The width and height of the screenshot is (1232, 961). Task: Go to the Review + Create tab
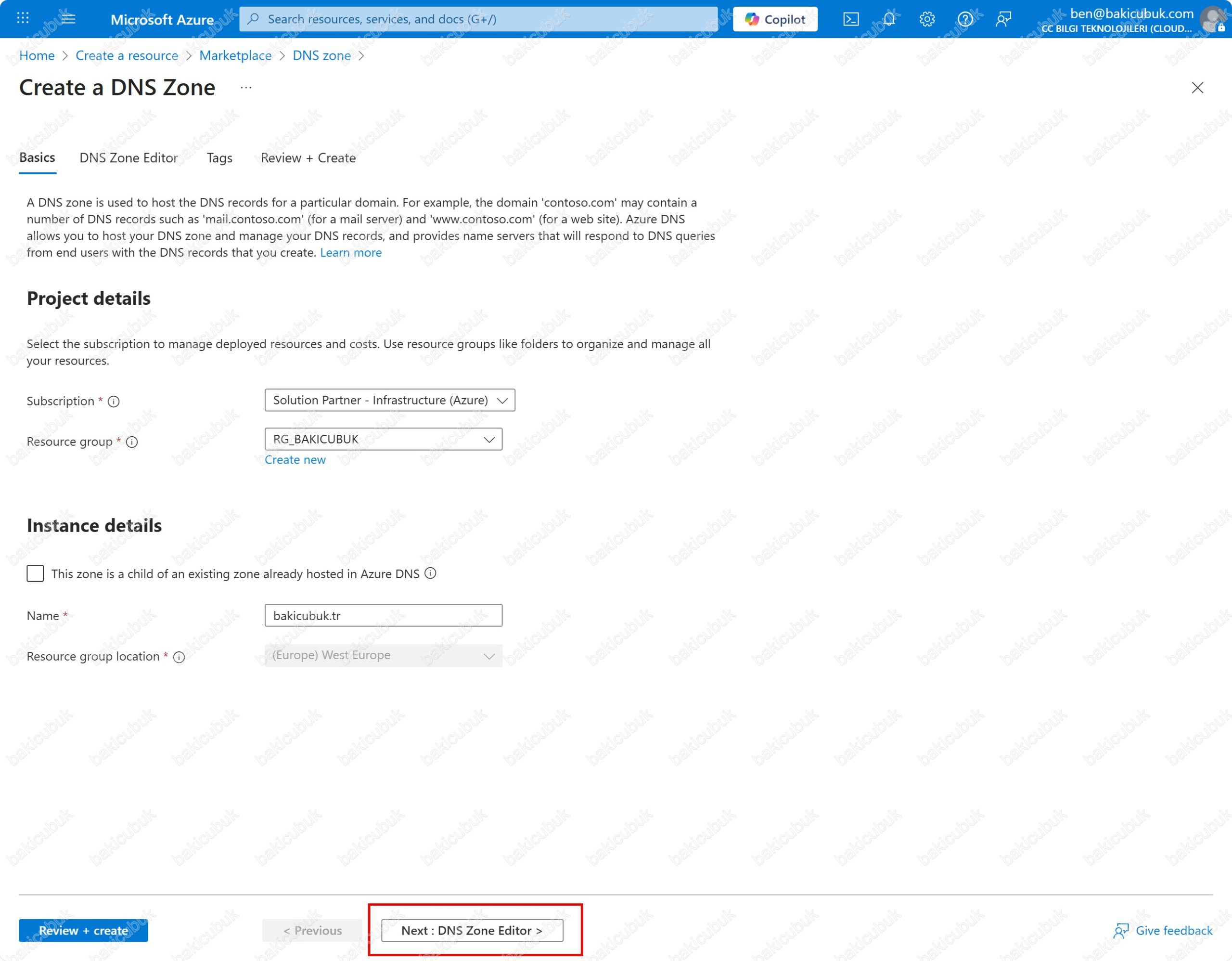(x=308, y=158)
